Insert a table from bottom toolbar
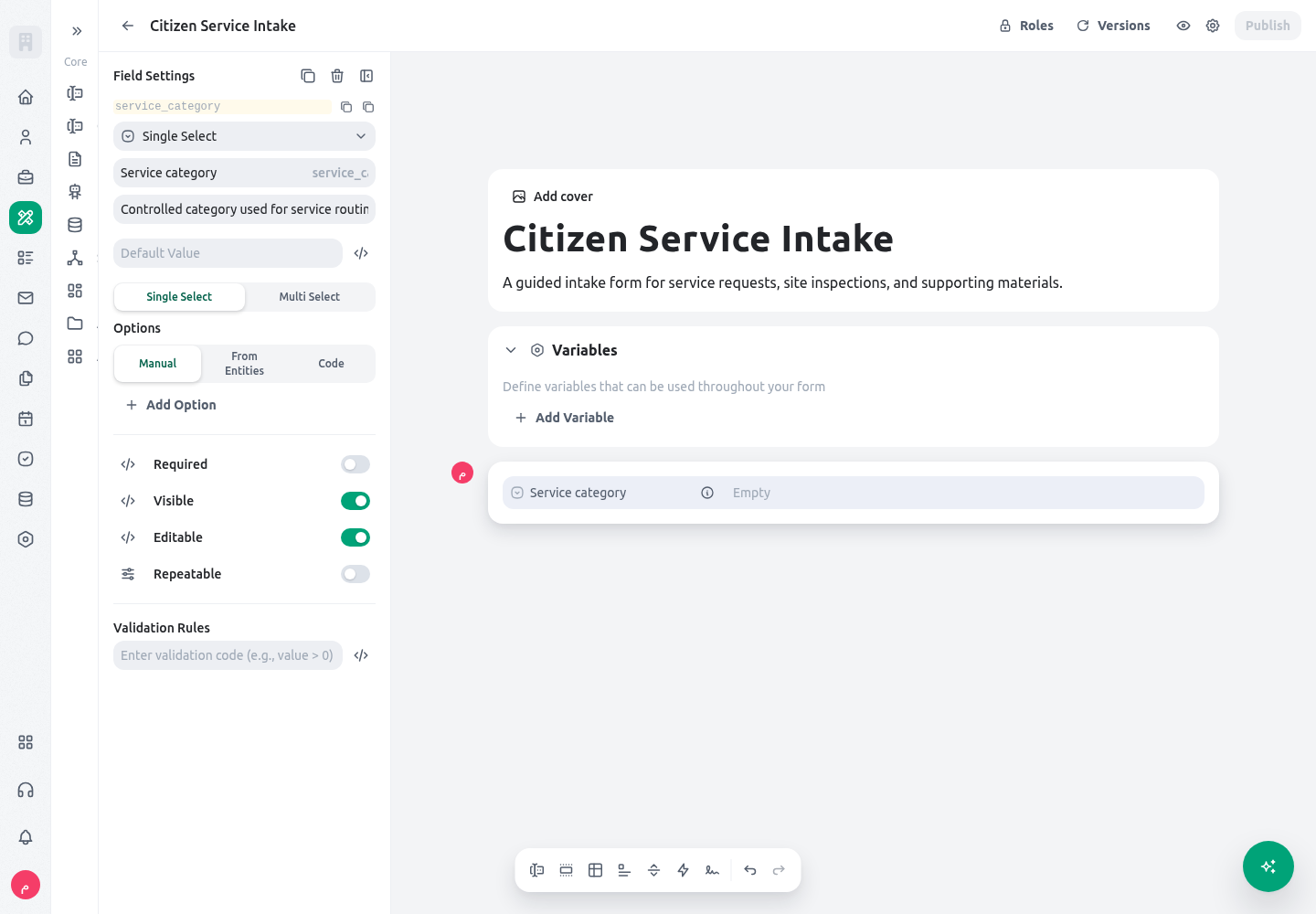Image resolution: width=1316 pixels, height=914 pixels. pos(595,870)
